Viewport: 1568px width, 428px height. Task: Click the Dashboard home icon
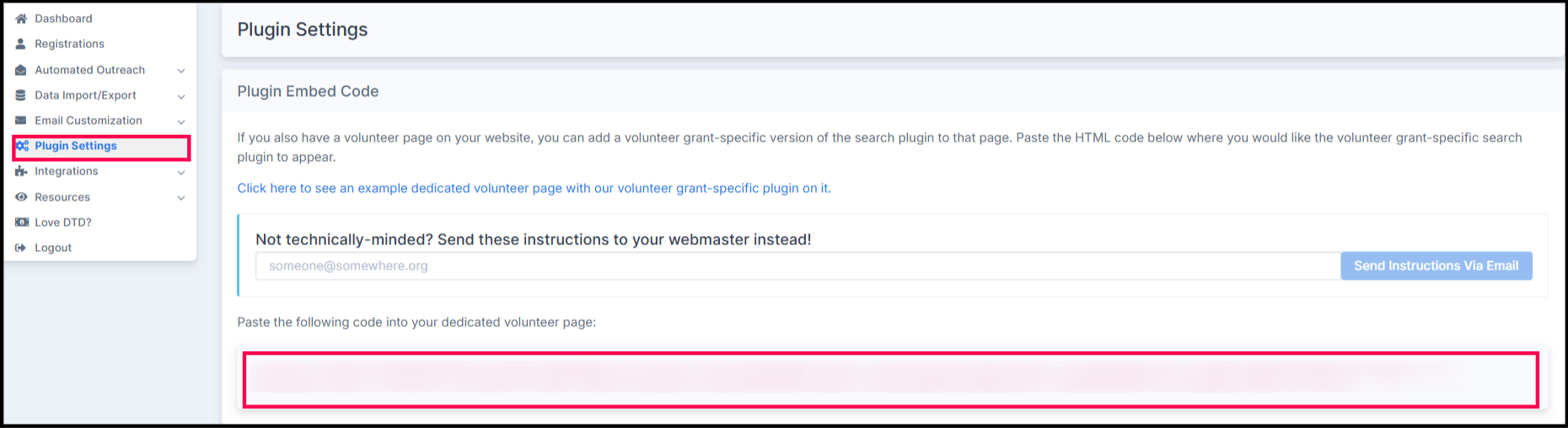tap(21, 19)
